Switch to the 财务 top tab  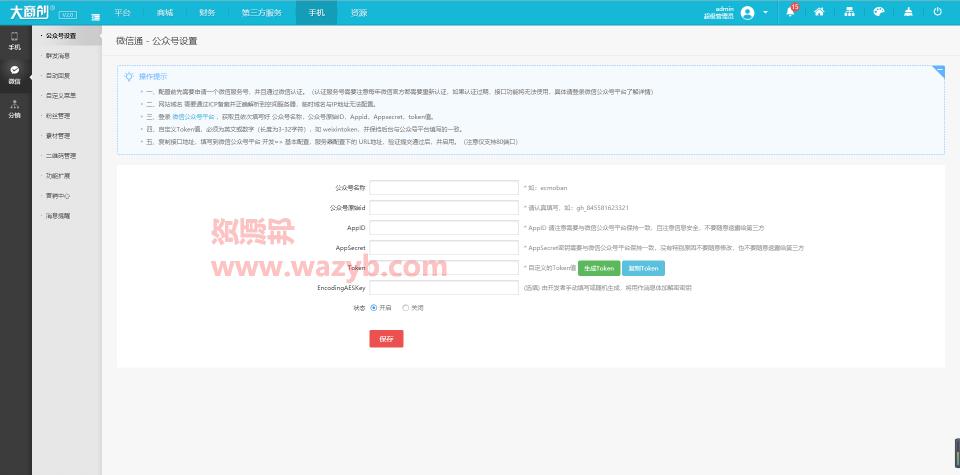[x=207, y=12]
